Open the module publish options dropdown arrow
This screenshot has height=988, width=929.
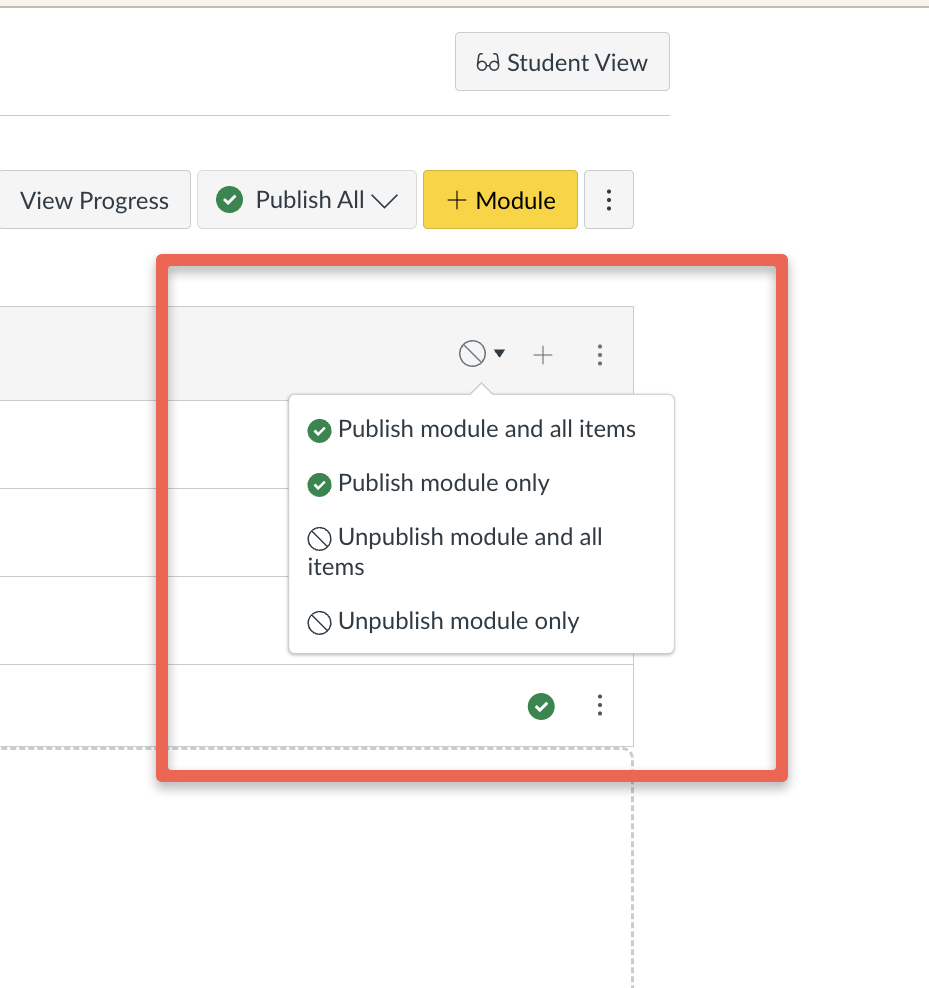[497, 354]
